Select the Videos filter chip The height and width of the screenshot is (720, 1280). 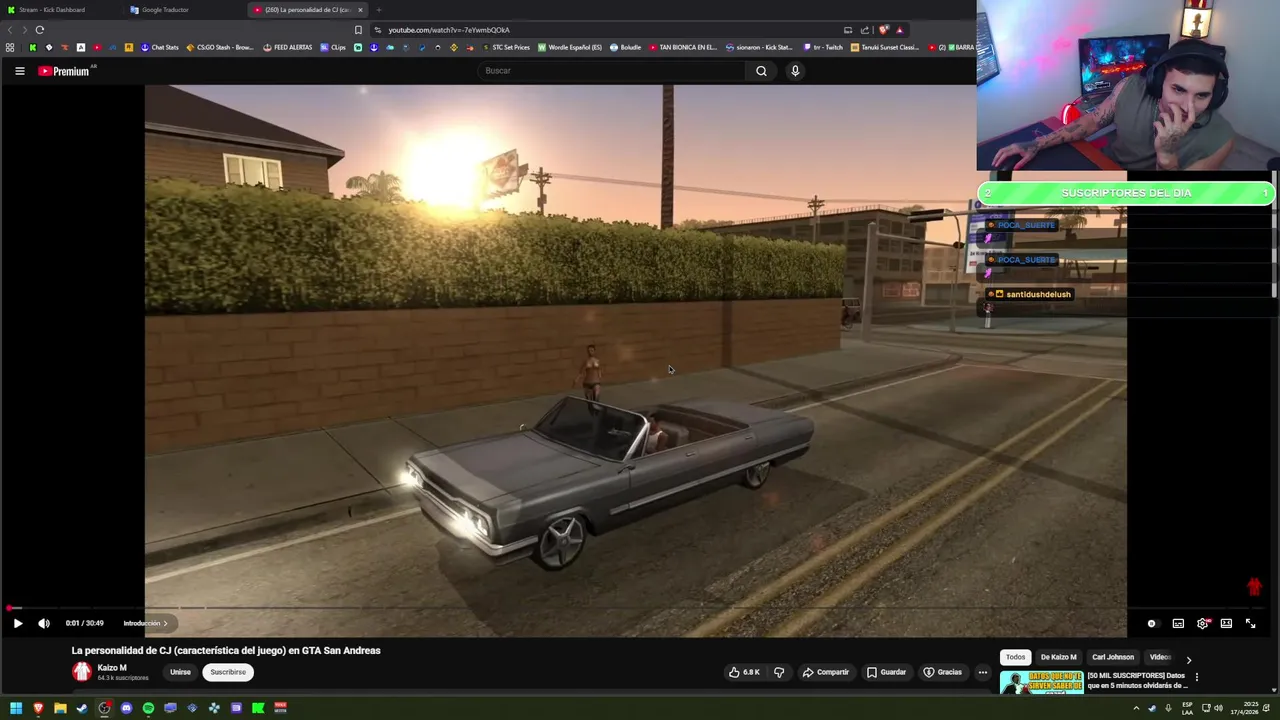[x=1160, y=657]
